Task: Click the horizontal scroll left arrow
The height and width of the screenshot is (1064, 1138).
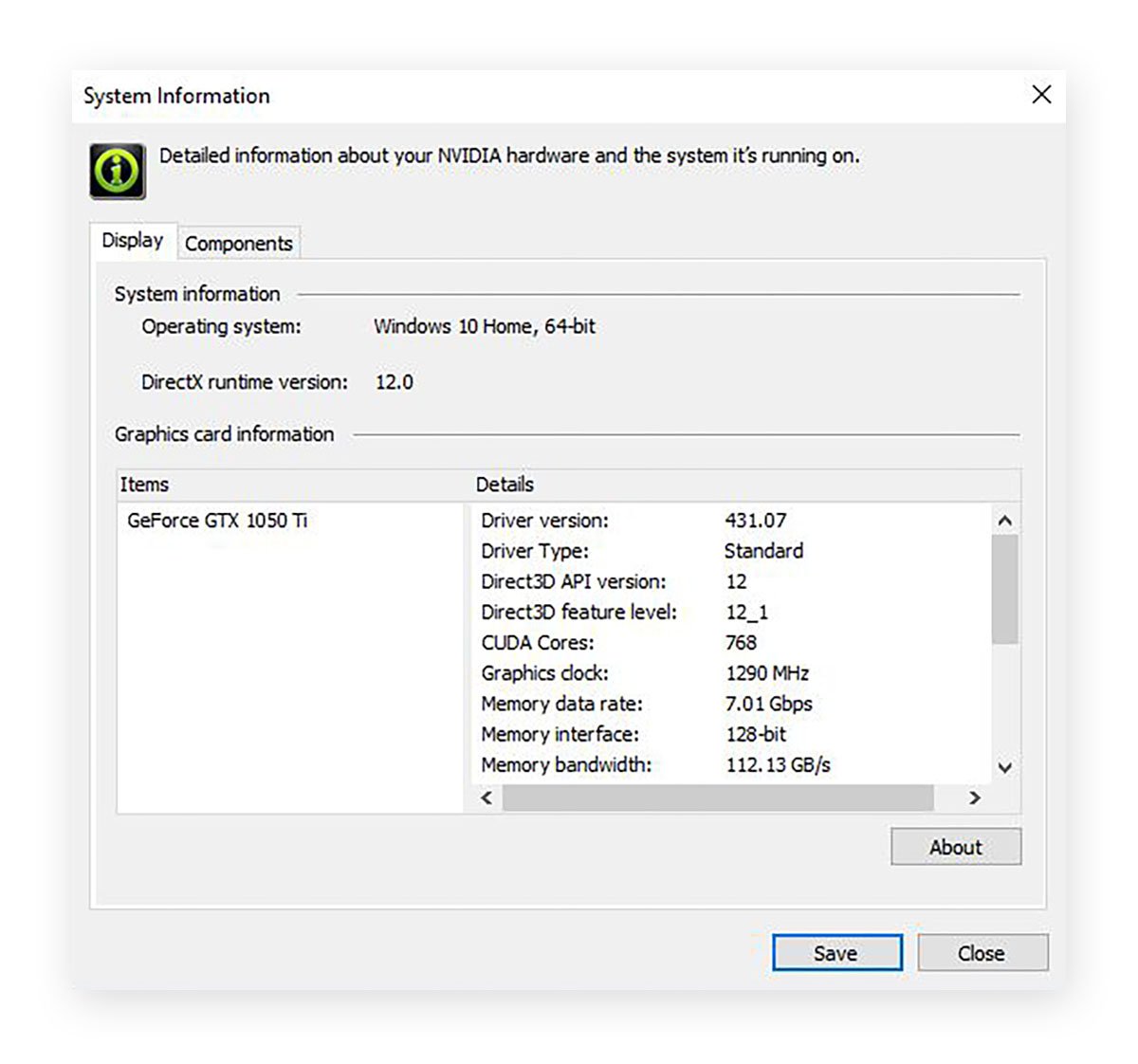Action: (486, 798)
